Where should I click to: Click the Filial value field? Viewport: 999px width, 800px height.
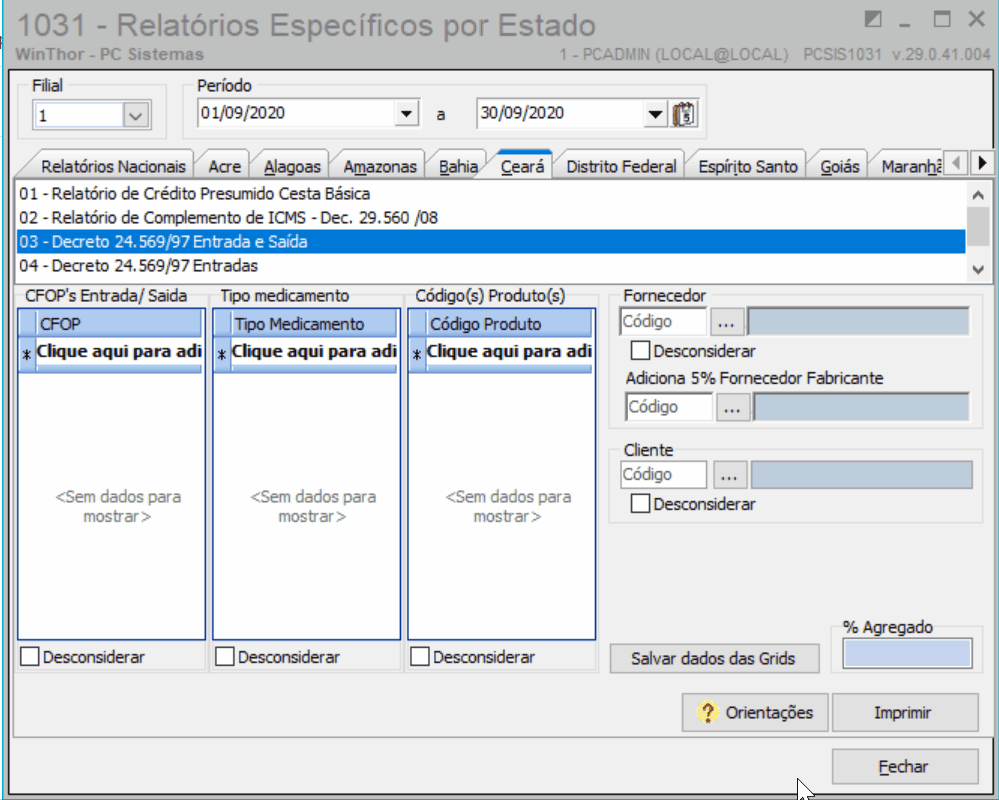(78, 116)
